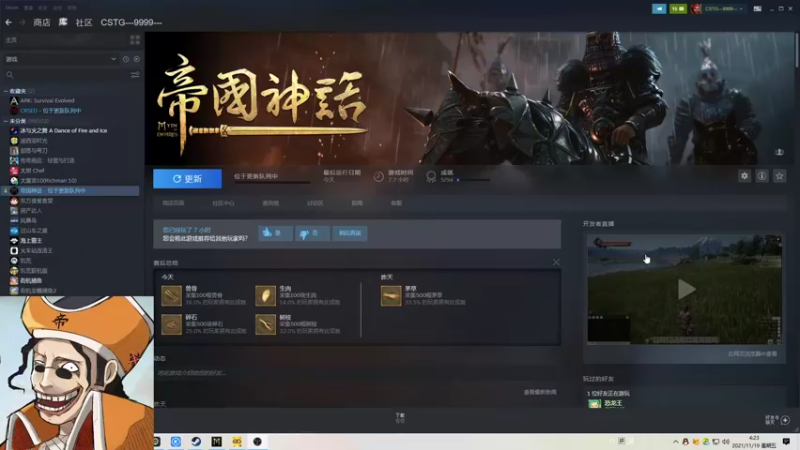Open game info icon
The height and width of the screenshot is (450, 800).
762,176
